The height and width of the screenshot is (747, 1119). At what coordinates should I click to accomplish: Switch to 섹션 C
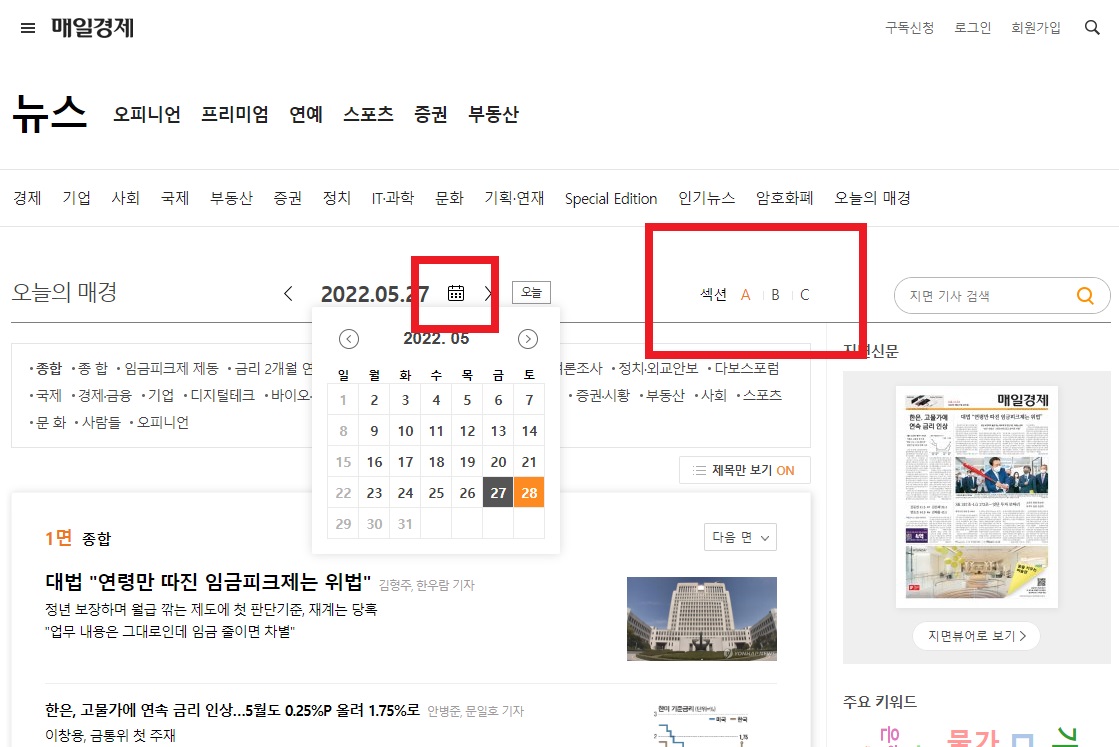pos(804,294)
